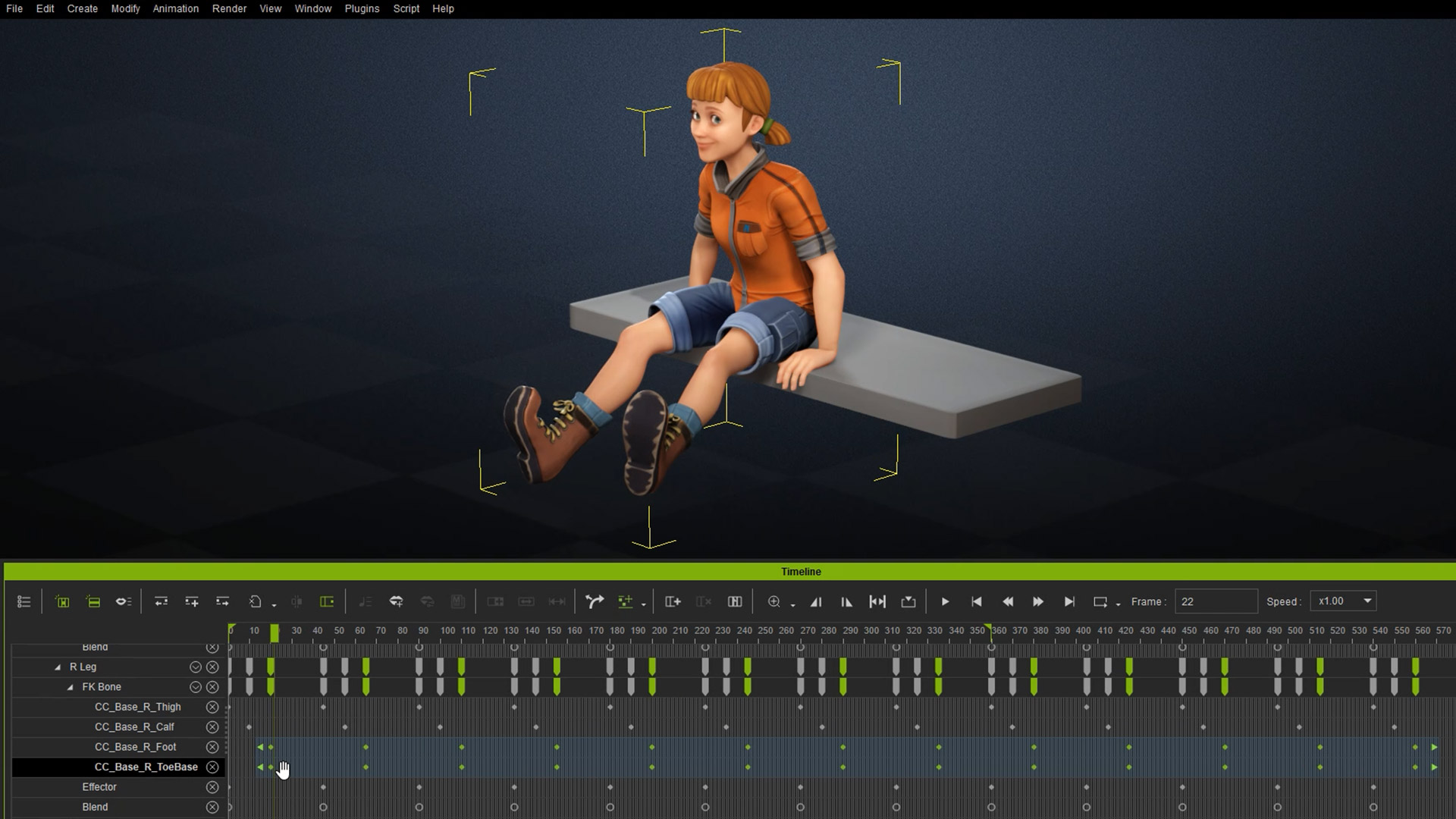
Task: Open the Speed x1.00 dropdown
Action: pos(1343,601)
